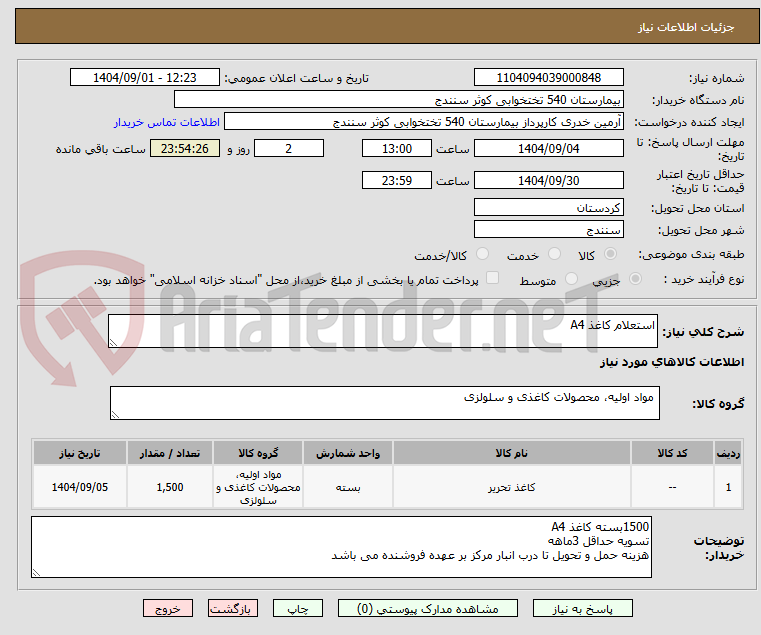Click the price validity date 1404/09/30

(x=549, y=181)
